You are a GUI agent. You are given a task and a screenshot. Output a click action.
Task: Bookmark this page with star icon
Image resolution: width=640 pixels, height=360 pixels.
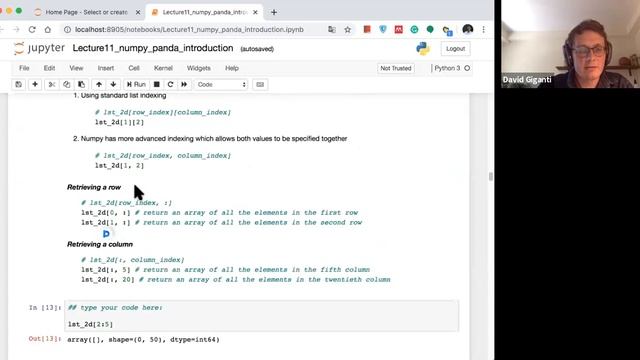[348, 29]
